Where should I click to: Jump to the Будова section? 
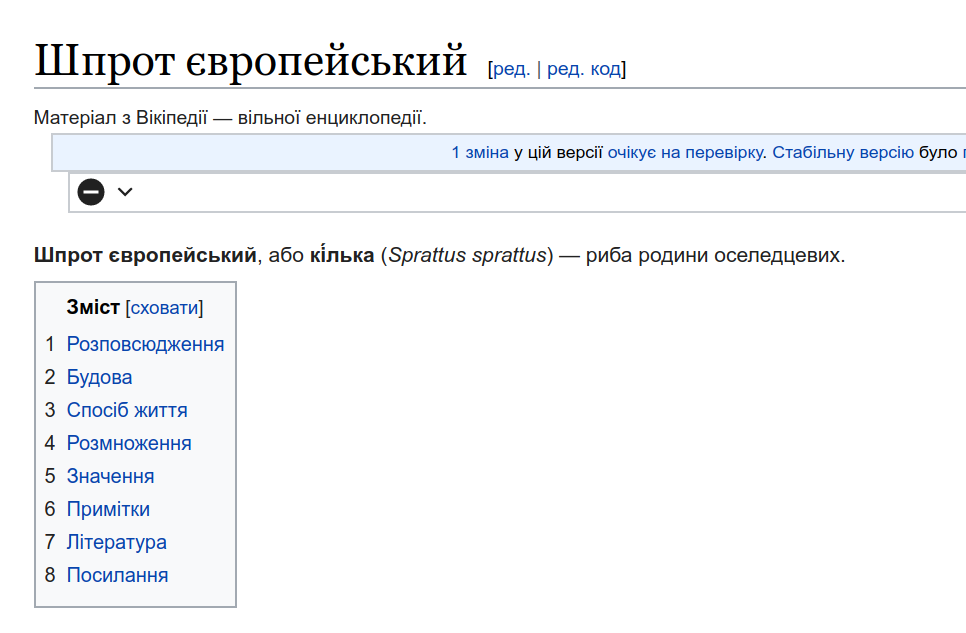(x=99, y=377)
